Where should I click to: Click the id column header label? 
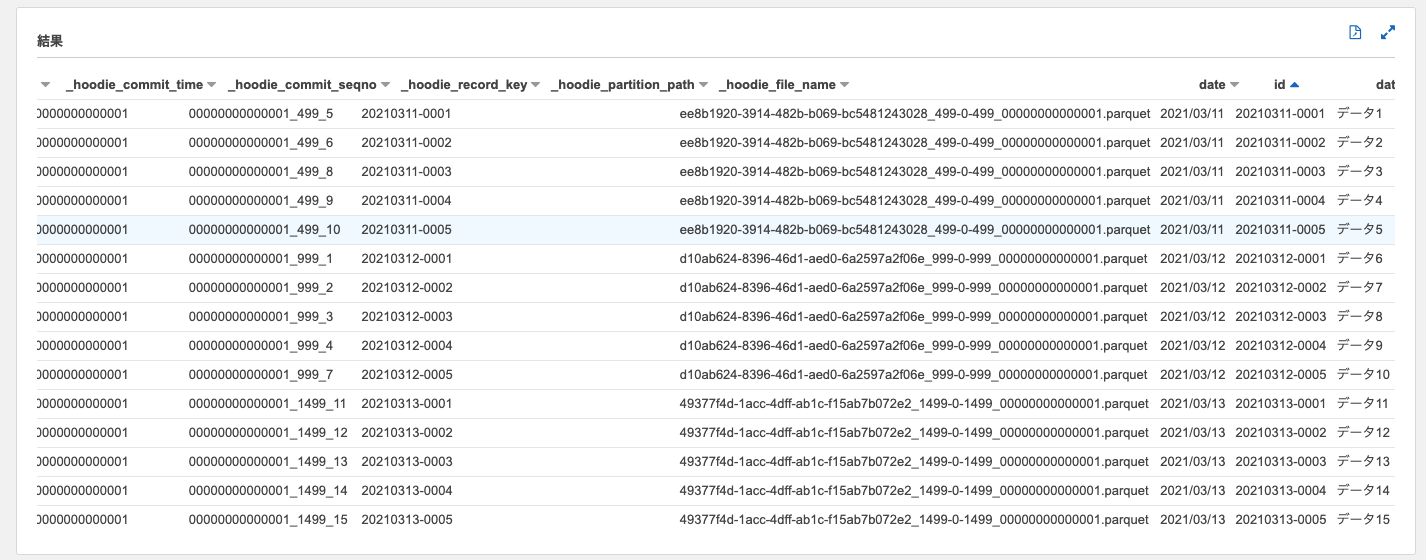(x=1279, y=85)
